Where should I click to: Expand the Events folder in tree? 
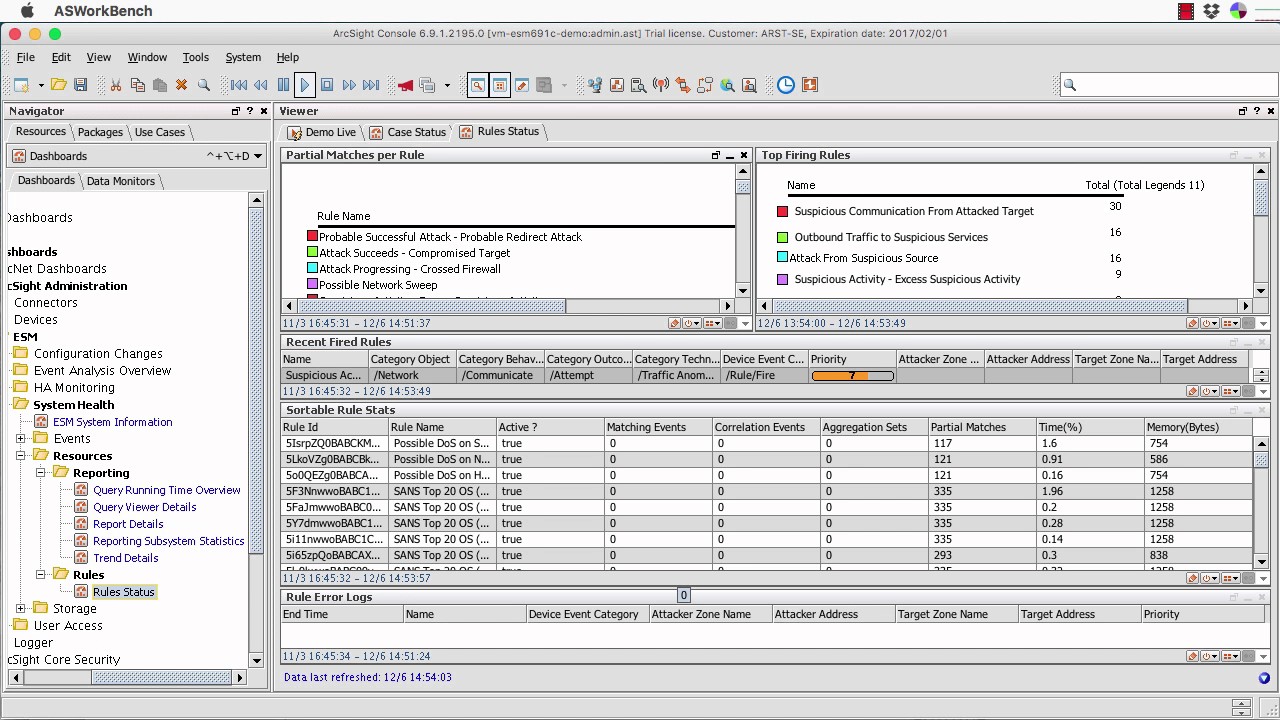click(21, 439)
